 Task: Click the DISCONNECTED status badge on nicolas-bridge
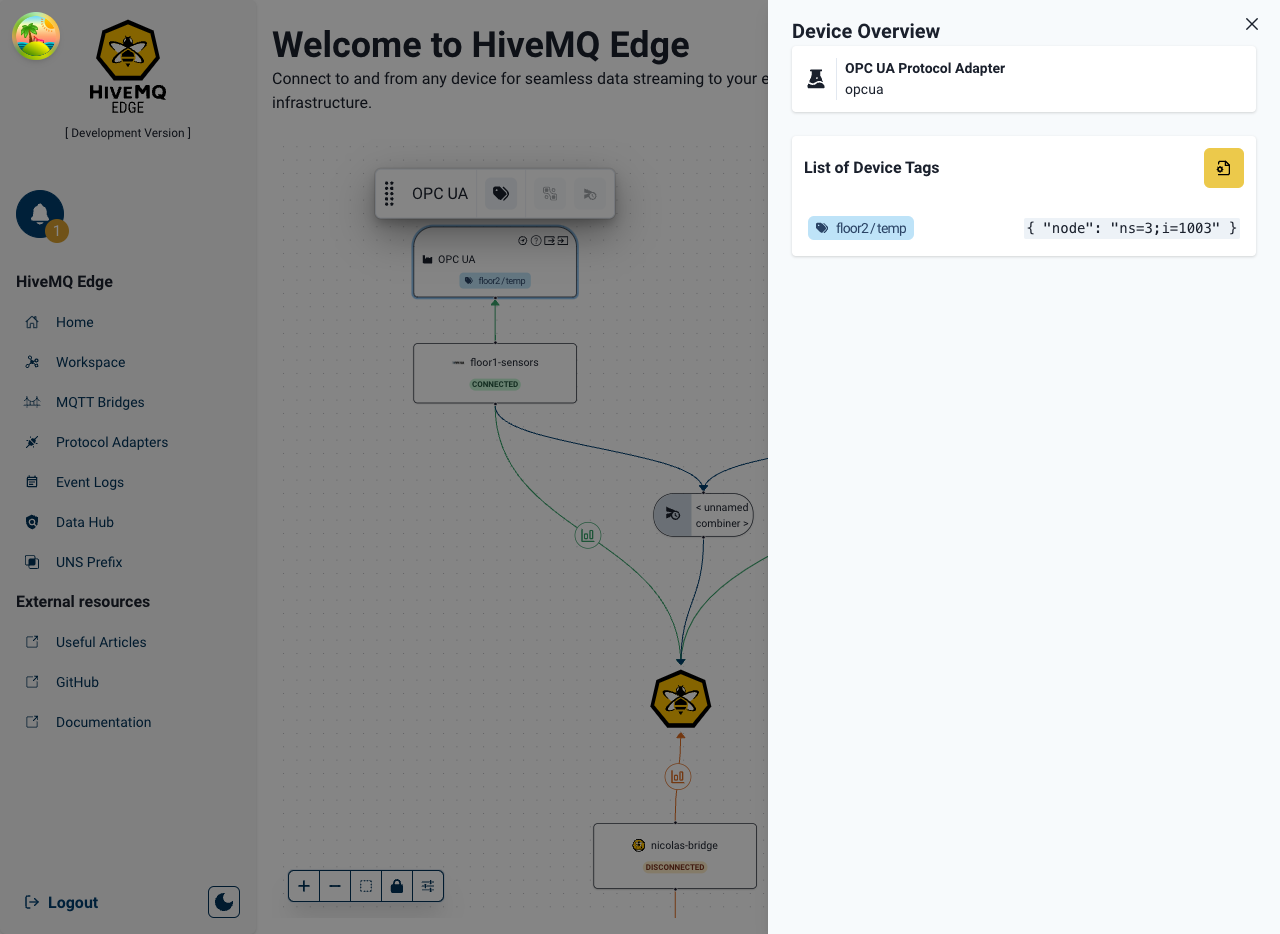(x=675, y=867)
